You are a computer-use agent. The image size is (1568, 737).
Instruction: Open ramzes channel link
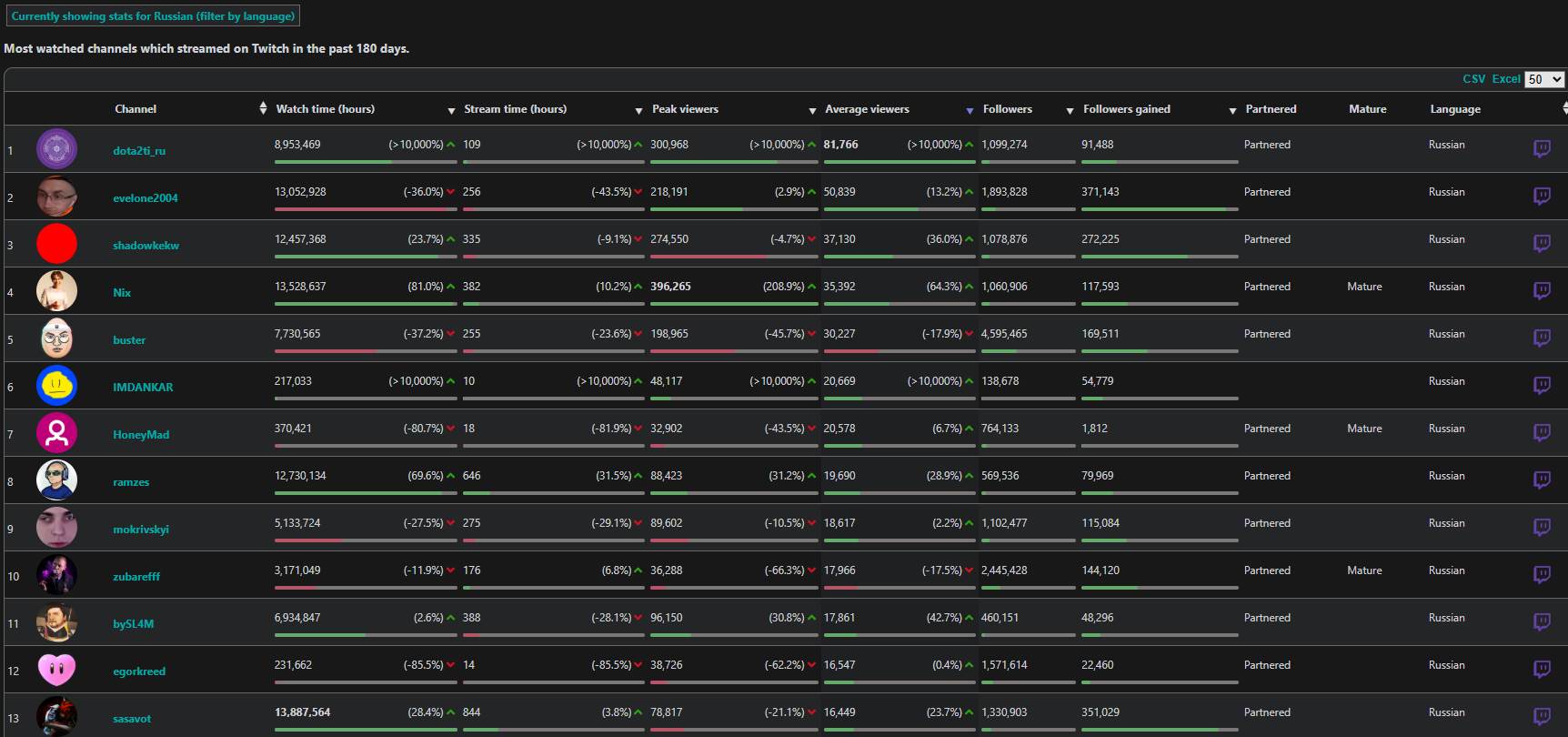click(x=131, y=482)
